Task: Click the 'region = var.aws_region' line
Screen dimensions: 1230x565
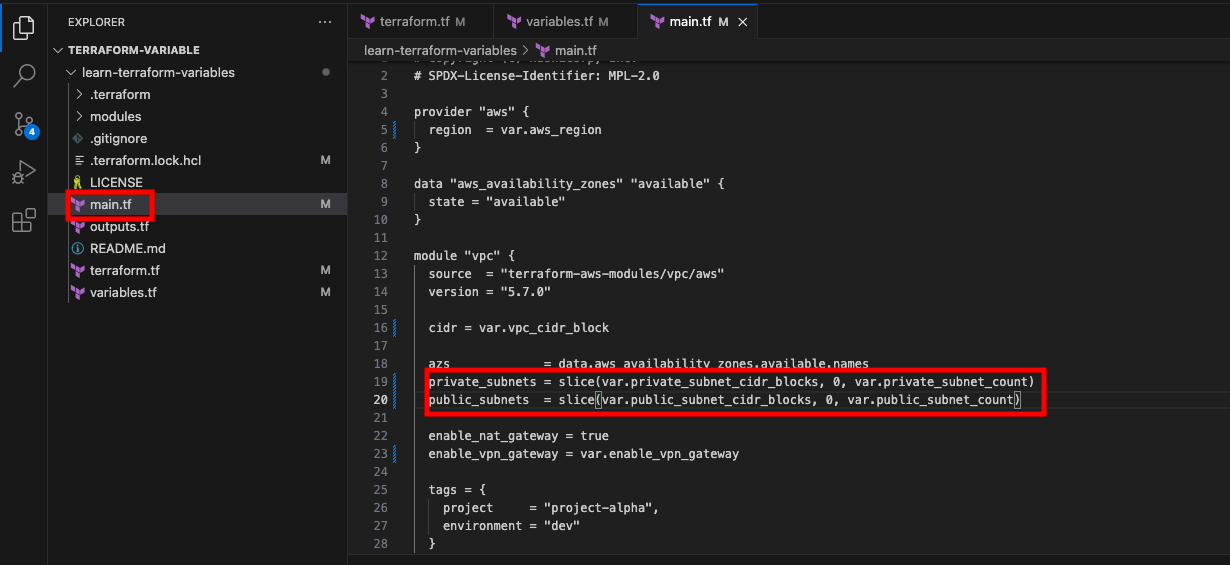Action: [x=515, y=130]
